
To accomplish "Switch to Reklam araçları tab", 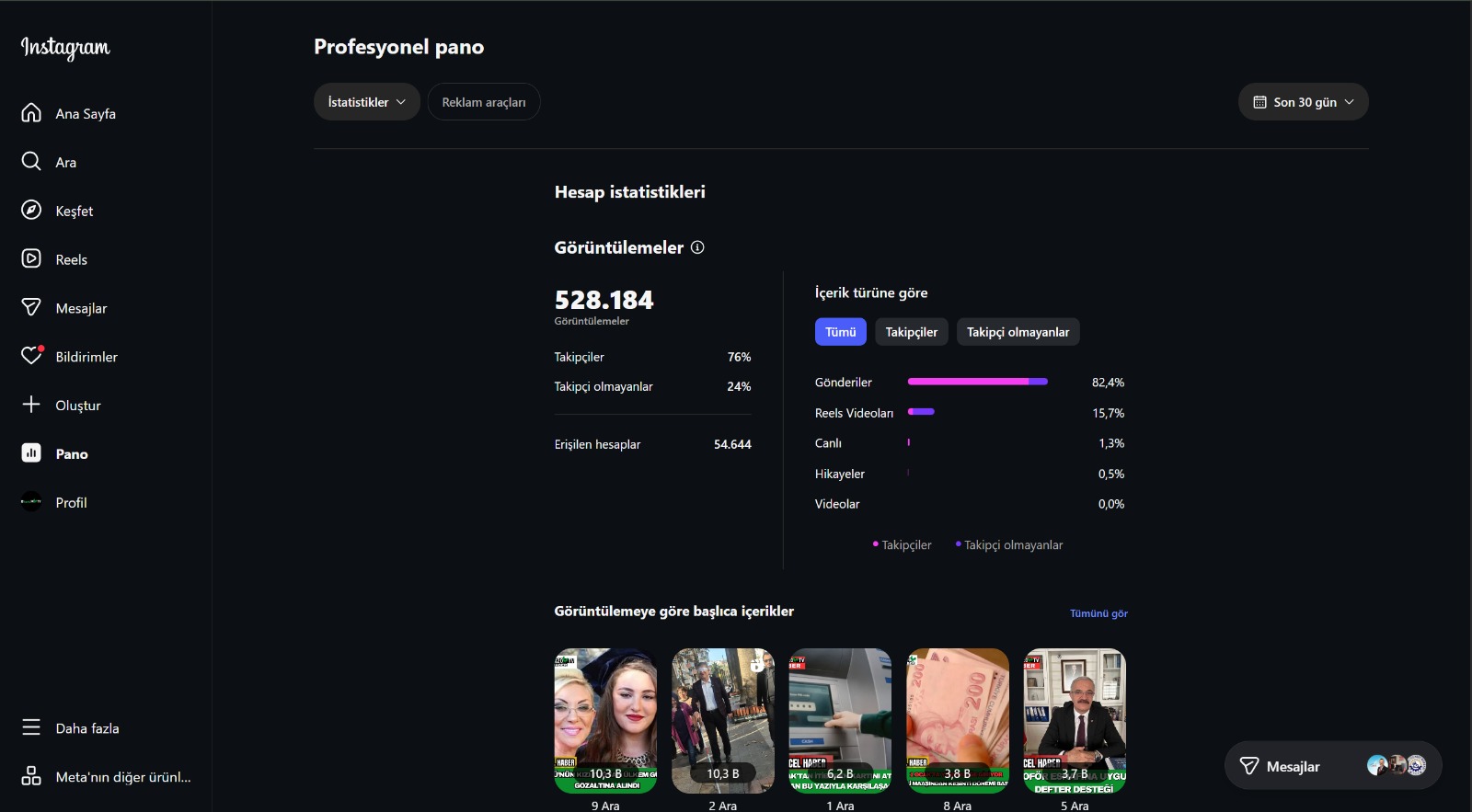I will click(483, 102).
